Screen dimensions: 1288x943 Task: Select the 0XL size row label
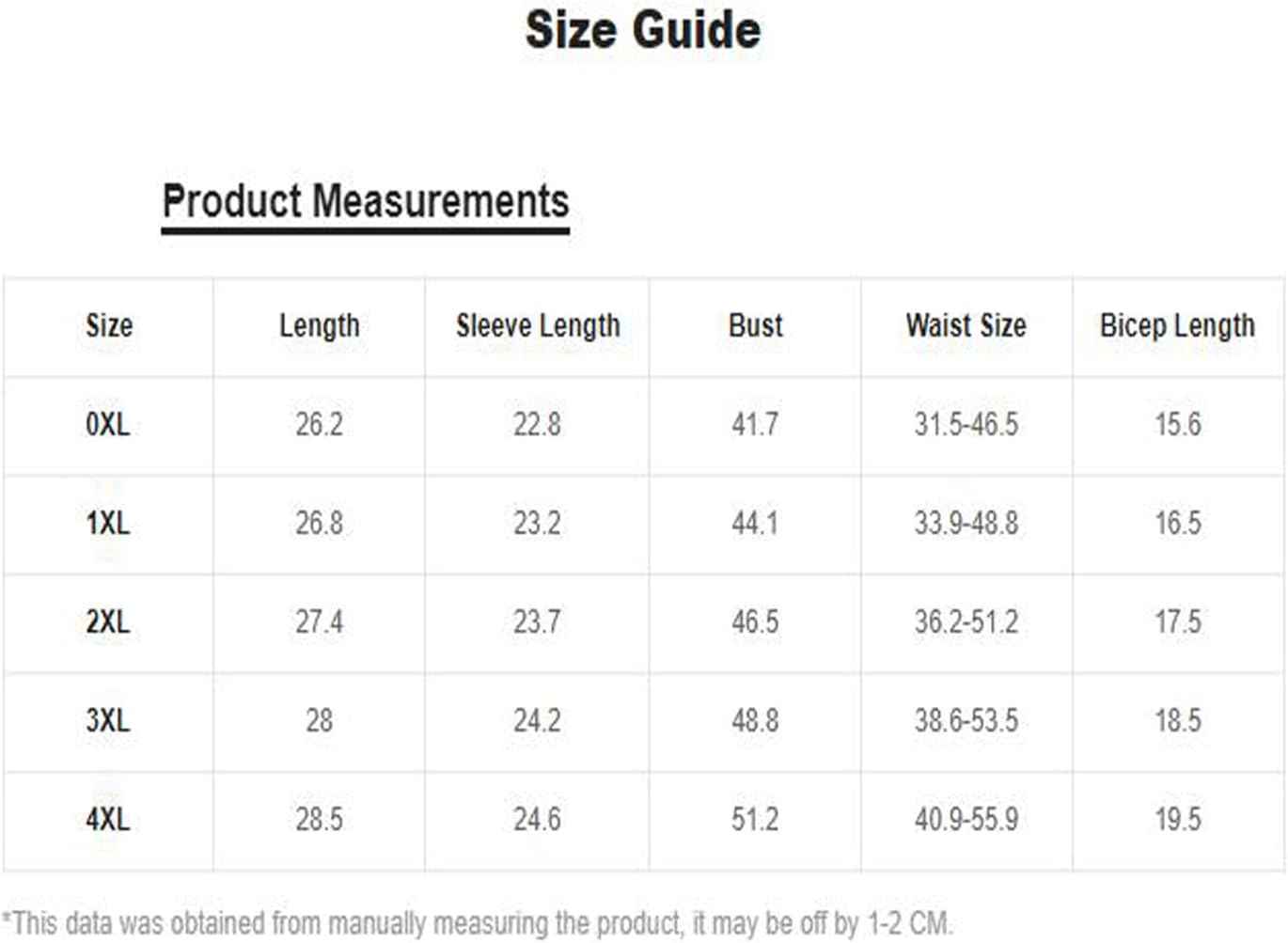coord(108,424)
